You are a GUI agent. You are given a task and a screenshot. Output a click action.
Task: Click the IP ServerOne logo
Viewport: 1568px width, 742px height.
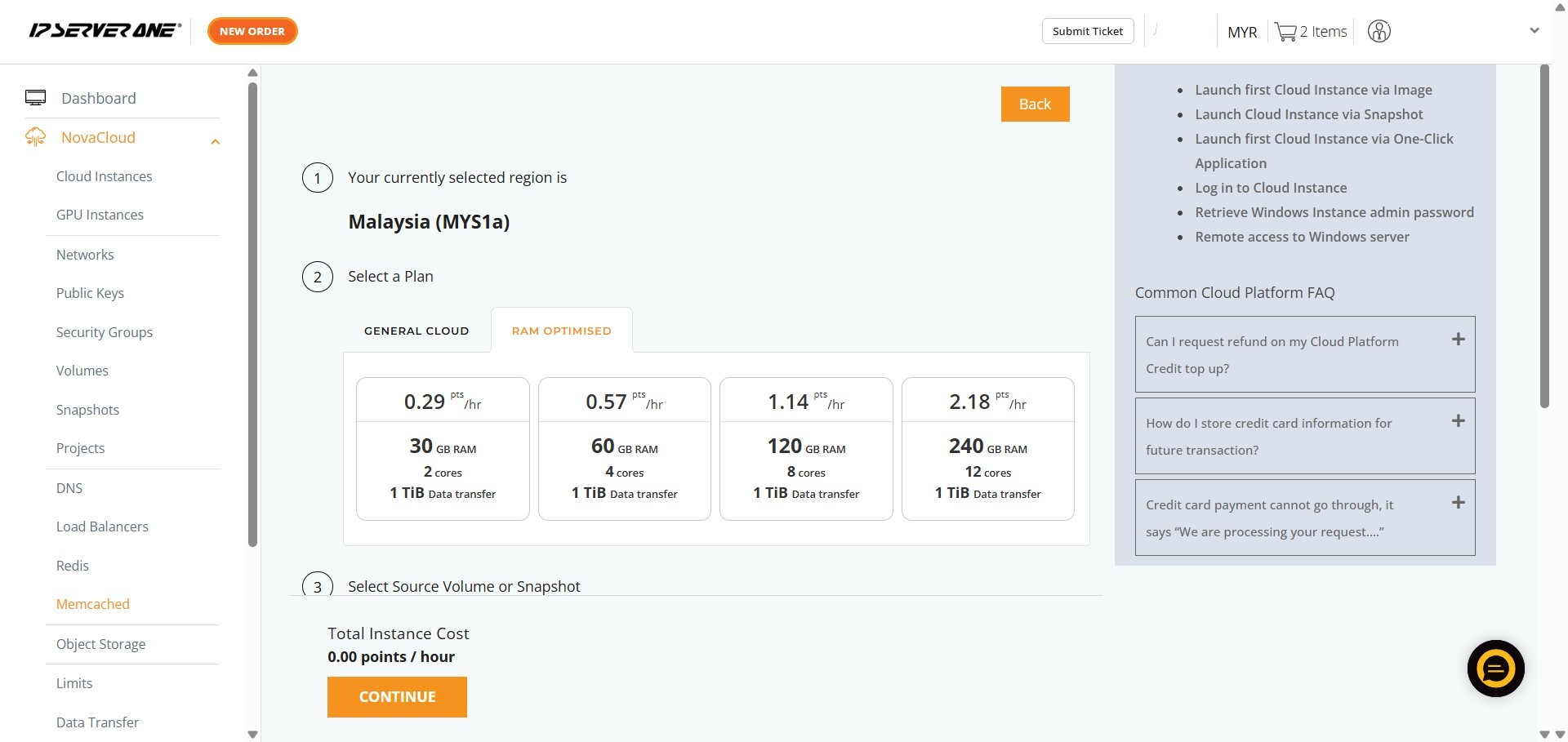105,31
